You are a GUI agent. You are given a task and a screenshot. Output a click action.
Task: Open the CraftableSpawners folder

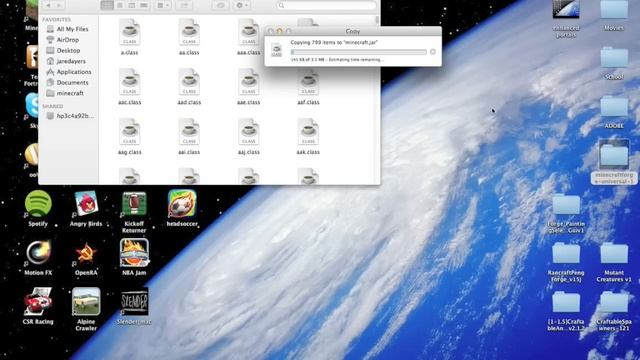coord(614,302)
